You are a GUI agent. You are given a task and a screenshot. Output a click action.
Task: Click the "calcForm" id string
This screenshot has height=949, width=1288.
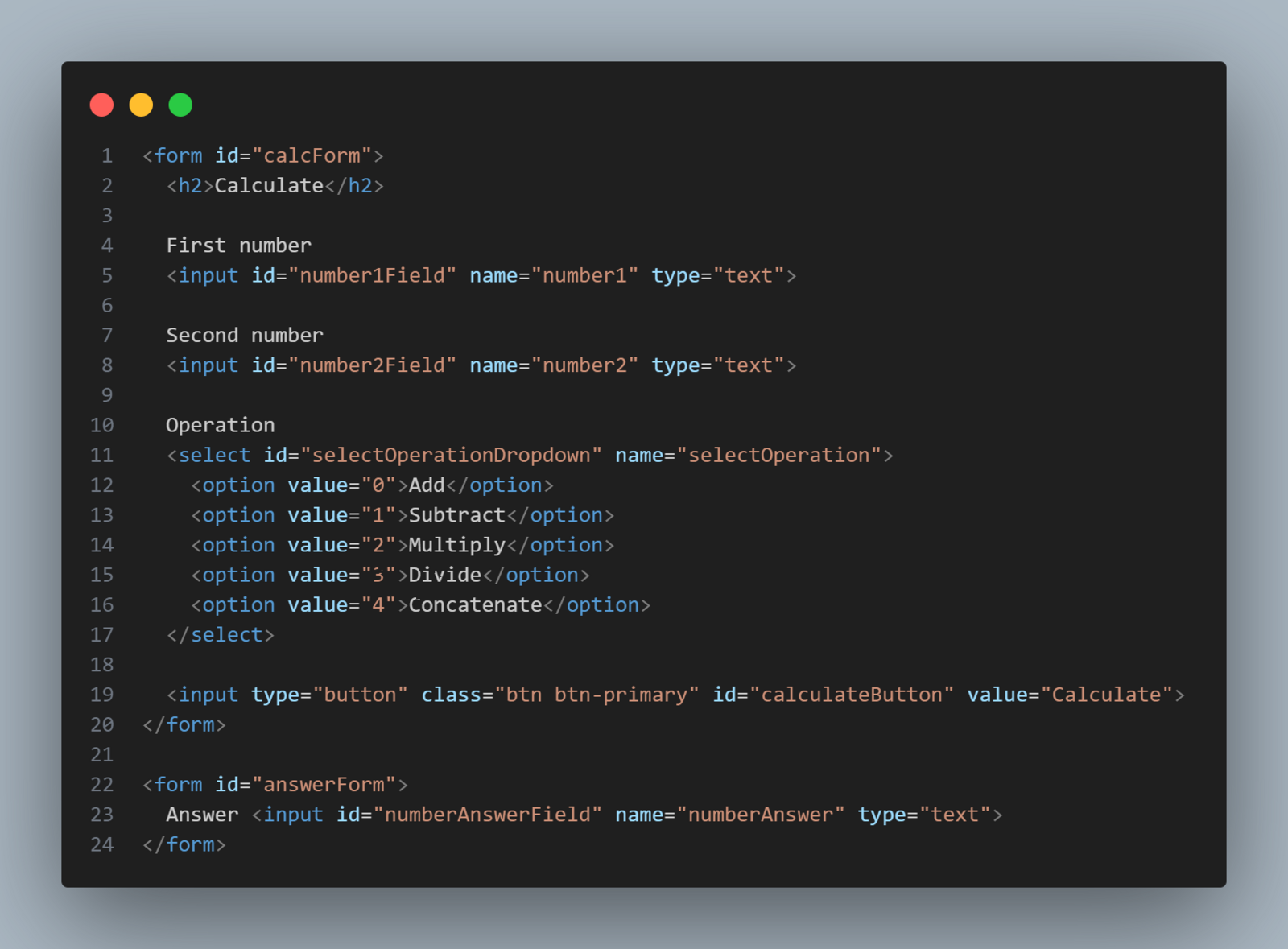click(312, 155)
